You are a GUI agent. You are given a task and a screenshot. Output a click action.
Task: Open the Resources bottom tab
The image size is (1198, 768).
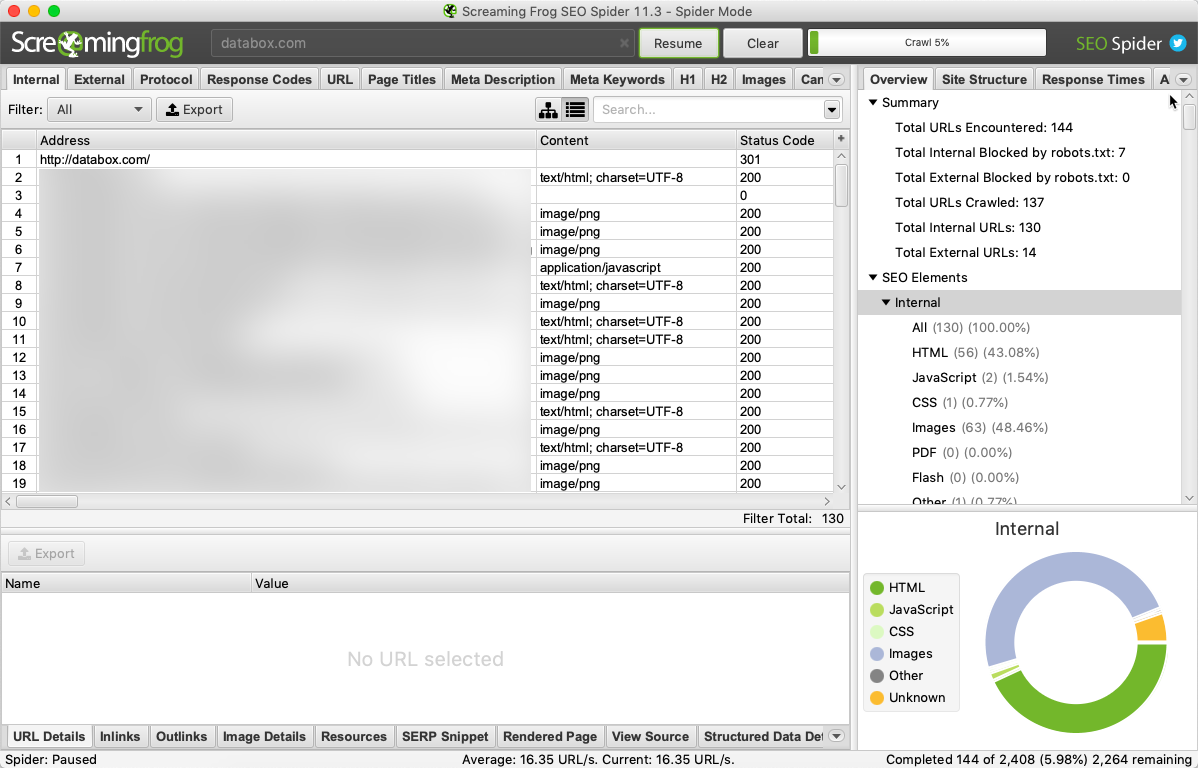tap(354, 737)
